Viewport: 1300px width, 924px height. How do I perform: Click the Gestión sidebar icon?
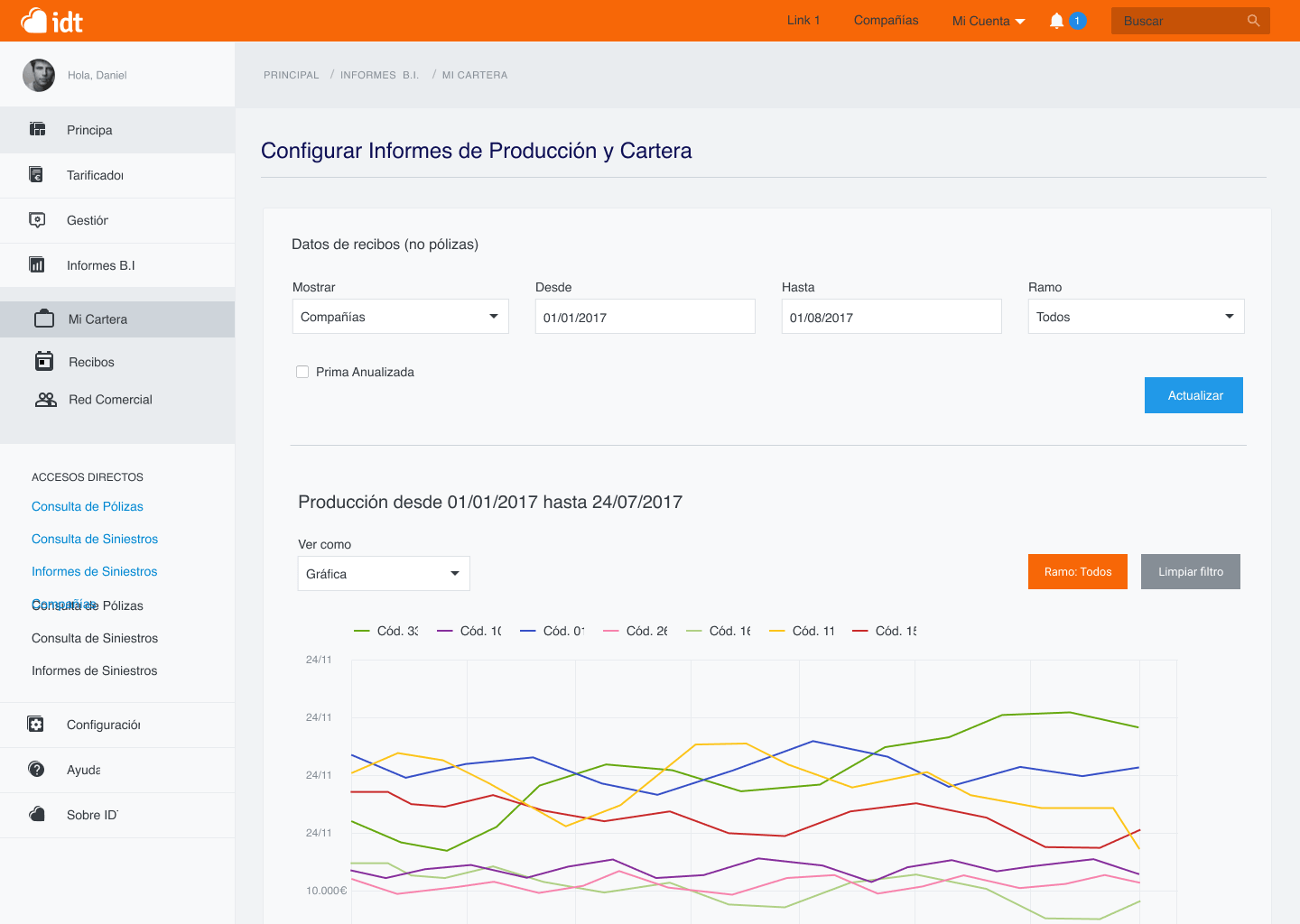pyautogui.click(x=36, y=220)
